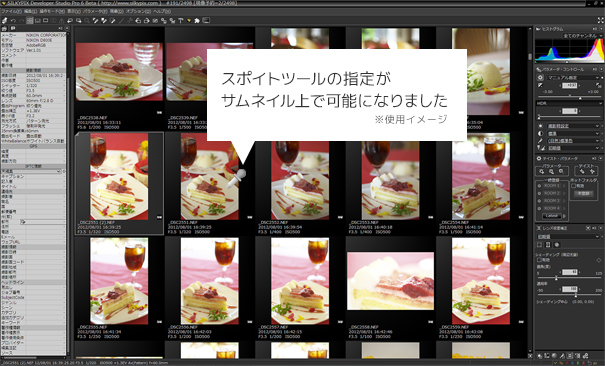Click the magnifier zoom tool in toolbar
The height and width of the screenshot is (366, 605).
point(87,20)
